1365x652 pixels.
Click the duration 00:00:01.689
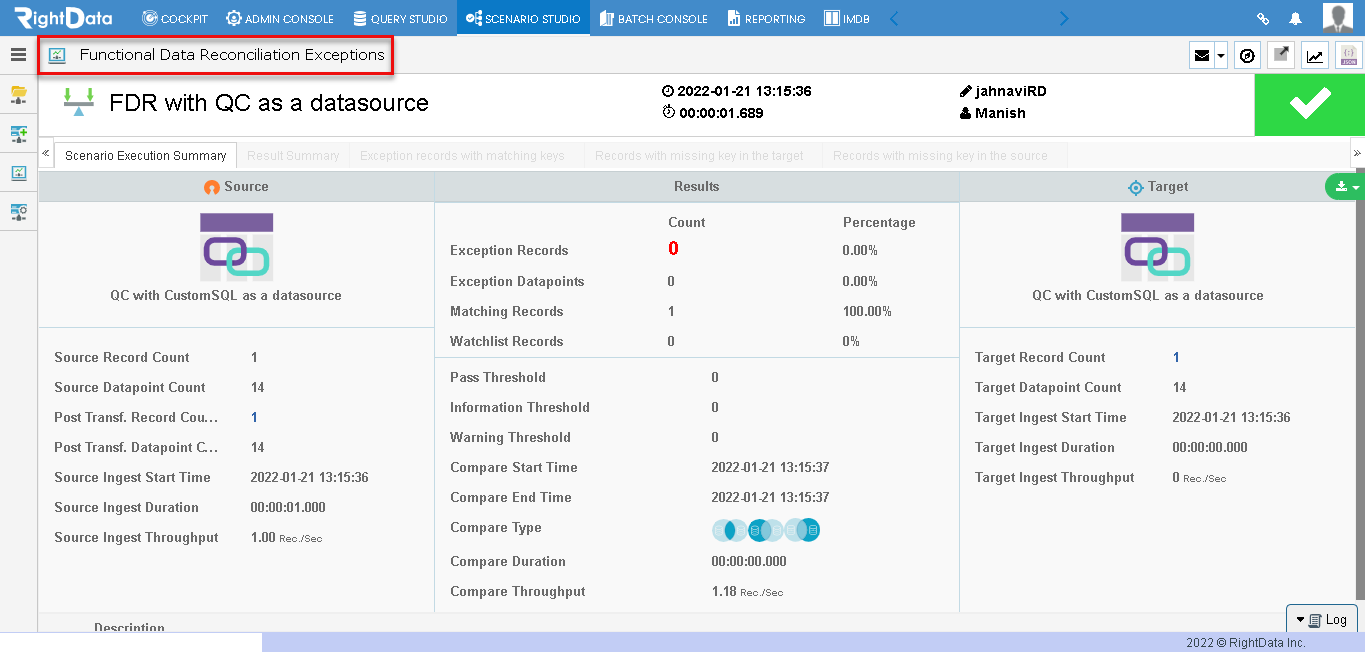(721, 113)
